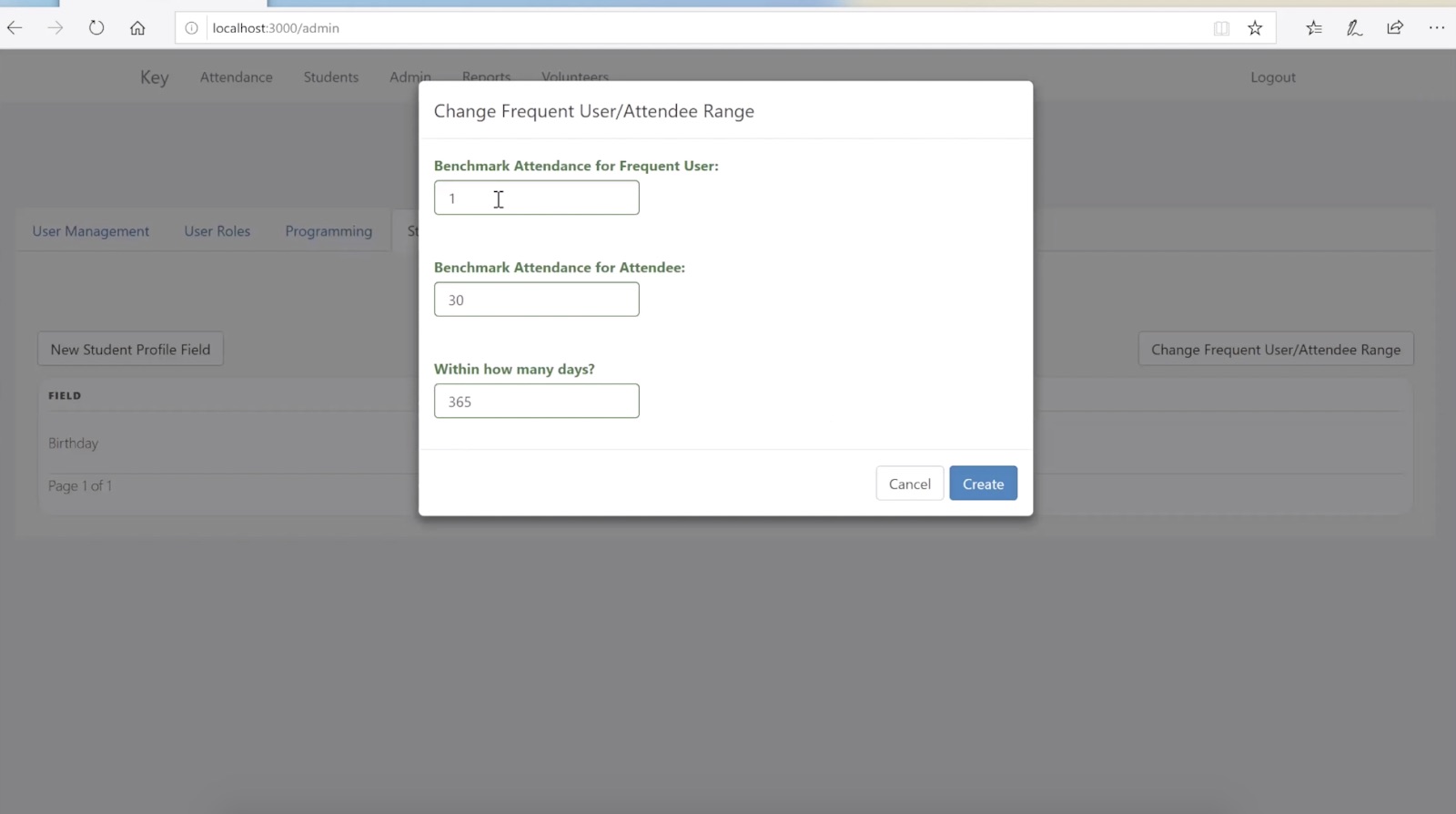
Task: Add page to favorites star icon
Action: pyautogui.click(x=1255, y=28)
